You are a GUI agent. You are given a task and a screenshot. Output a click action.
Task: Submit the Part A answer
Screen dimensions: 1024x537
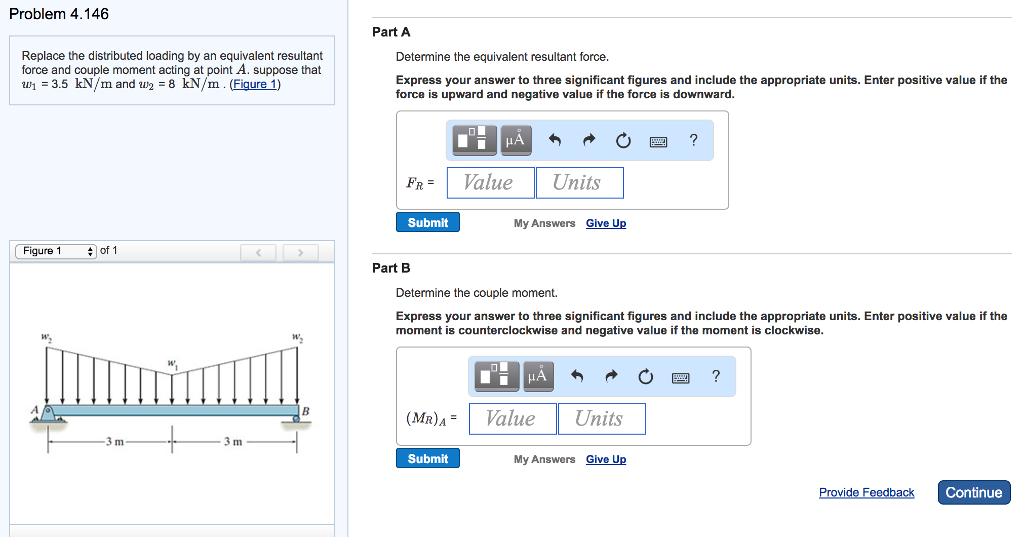pos(428,223)
